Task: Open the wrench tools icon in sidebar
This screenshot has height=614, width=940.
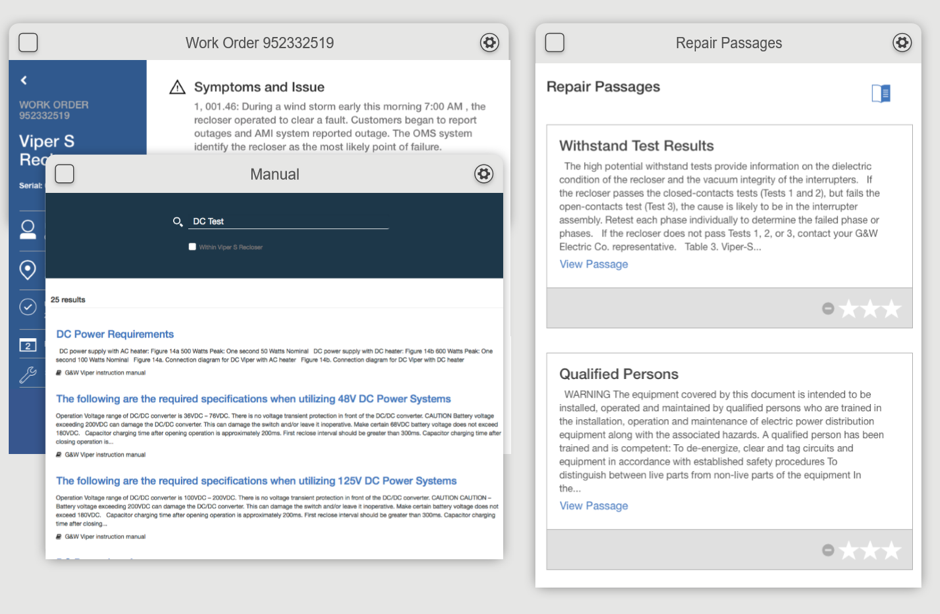Action: click(28, 375)
